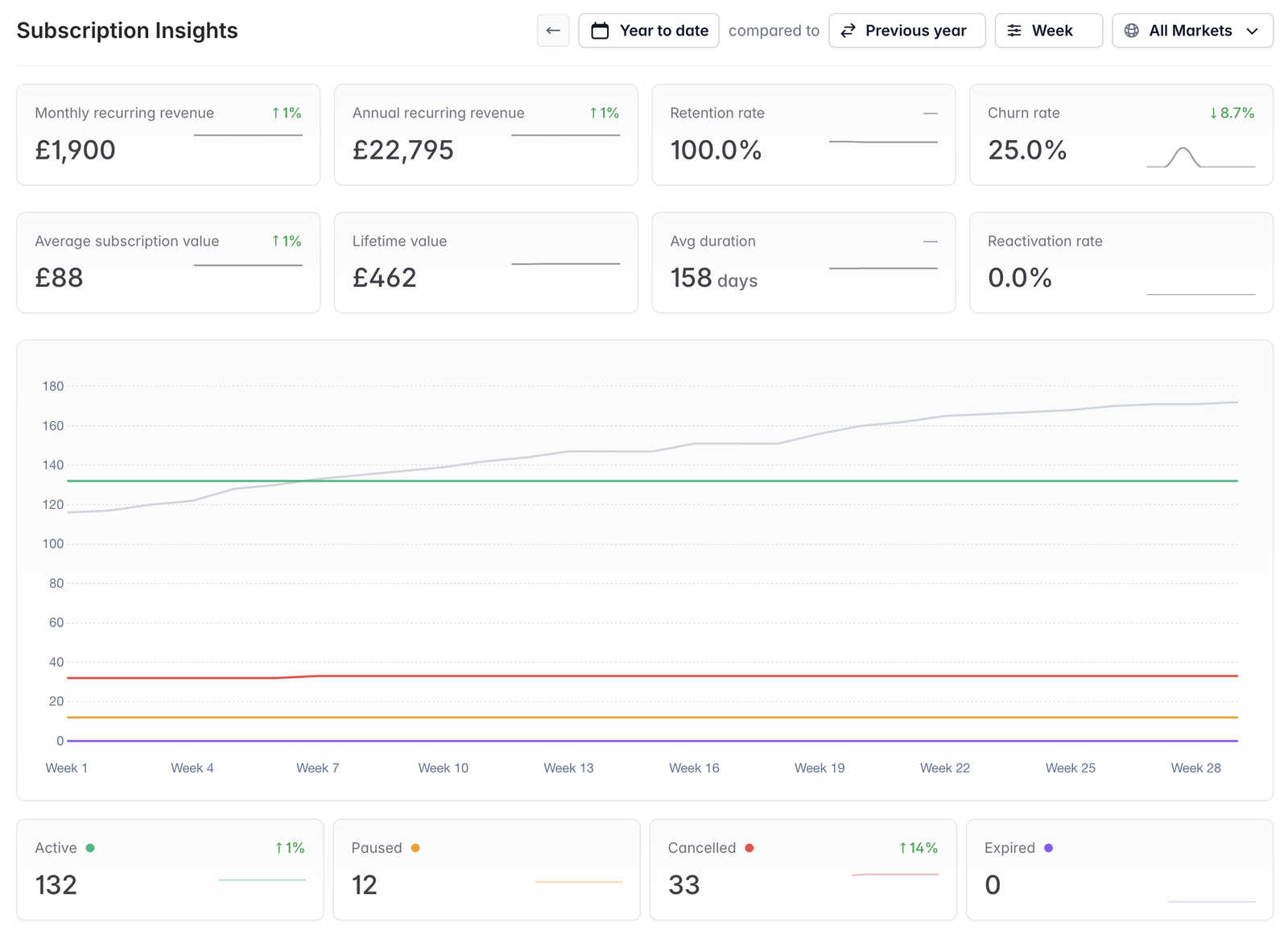Click the swap arrows icon beside Previous year
This screenshot has height=943, width=1288.
point(848,31)
